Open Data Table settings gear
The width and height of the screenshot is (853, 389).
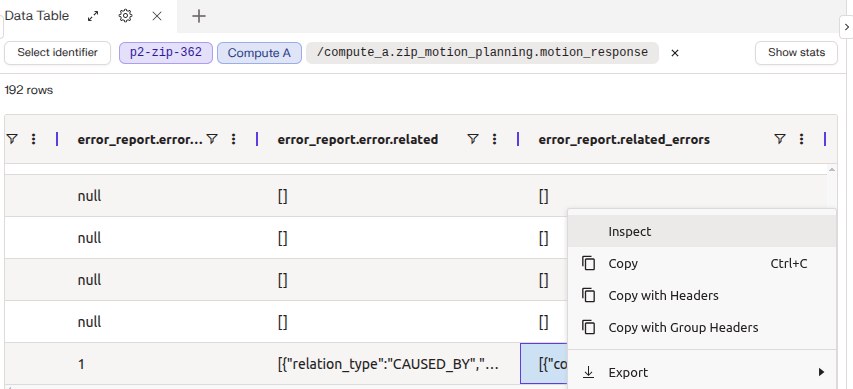click(126, 16)
